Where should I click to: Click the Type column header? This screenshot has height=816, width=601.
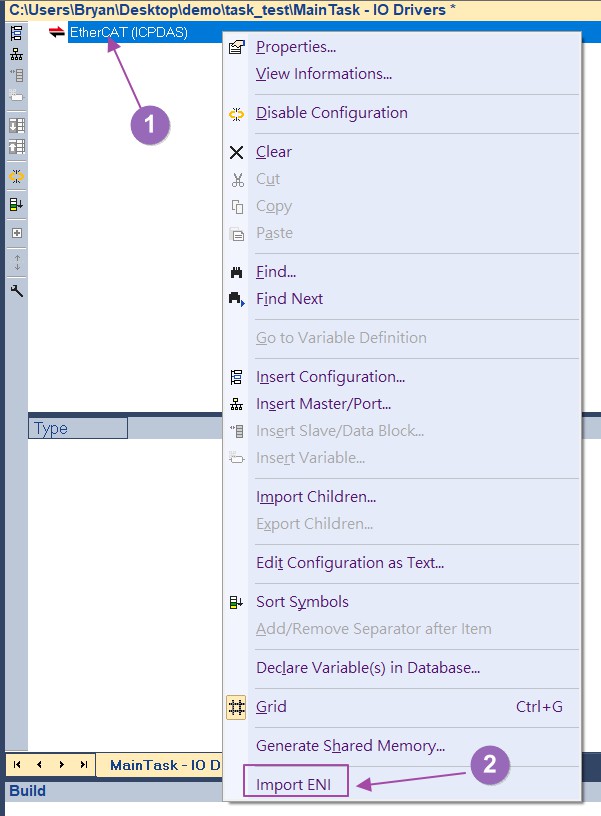coord(78,429)
